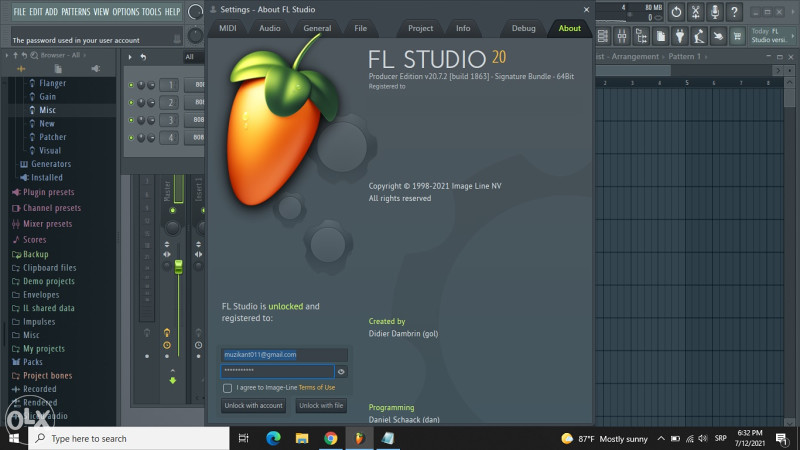Viewport: 800px width, 450px height.
Task: Toggle the Master track green mute LED
Action: (172, 210)
